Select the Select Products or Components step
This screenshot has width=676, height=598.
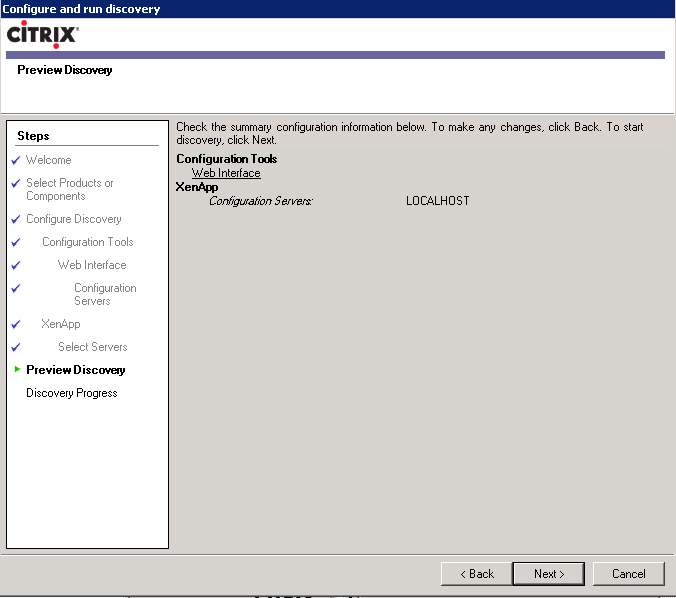tap(69, 189)
